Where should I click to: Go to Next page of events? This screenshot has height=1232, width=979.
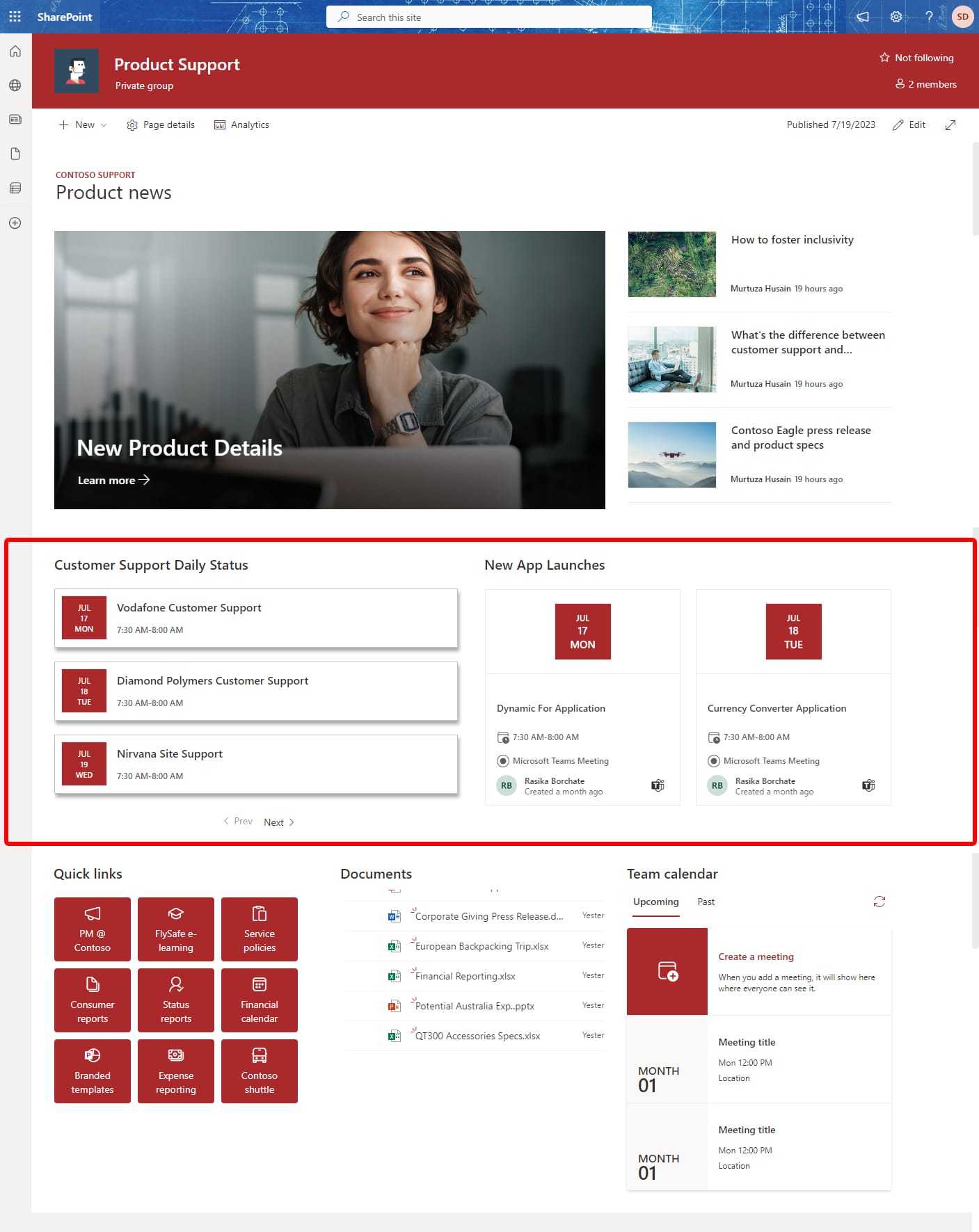(x=279, y=822)
